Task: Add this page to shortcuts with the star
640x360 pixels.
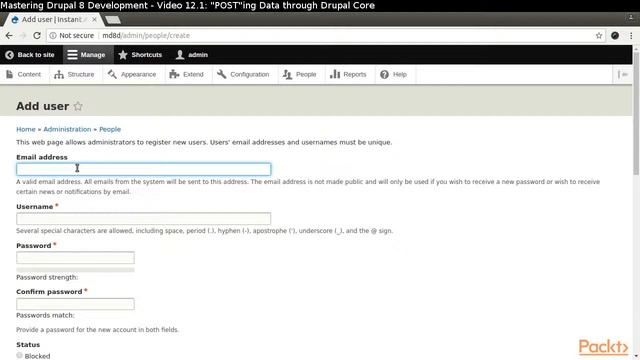Action: [78, 107]
